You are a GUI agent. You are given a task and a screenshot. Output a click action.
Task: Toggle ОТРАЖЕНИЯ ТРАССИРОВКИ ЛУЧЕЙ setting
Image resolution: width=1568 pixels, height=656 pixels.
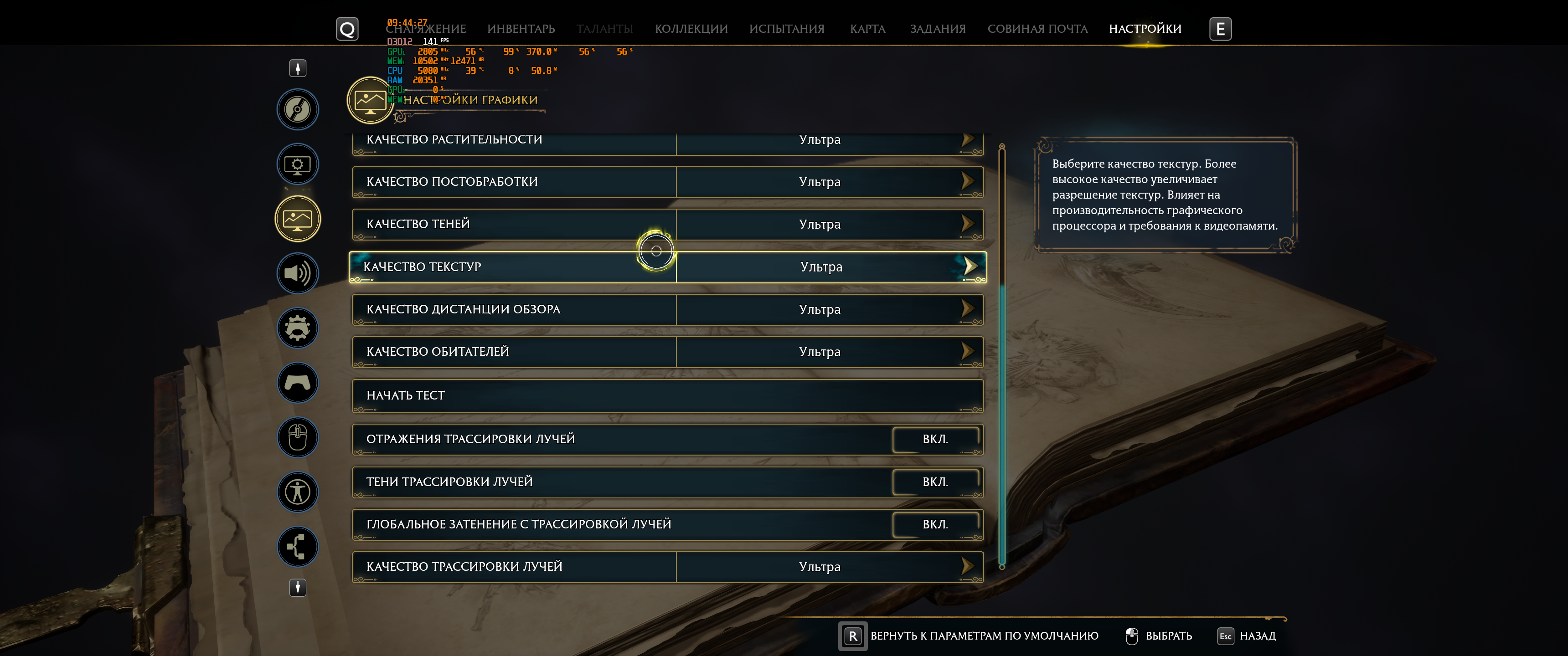click(x=935, y=439)
